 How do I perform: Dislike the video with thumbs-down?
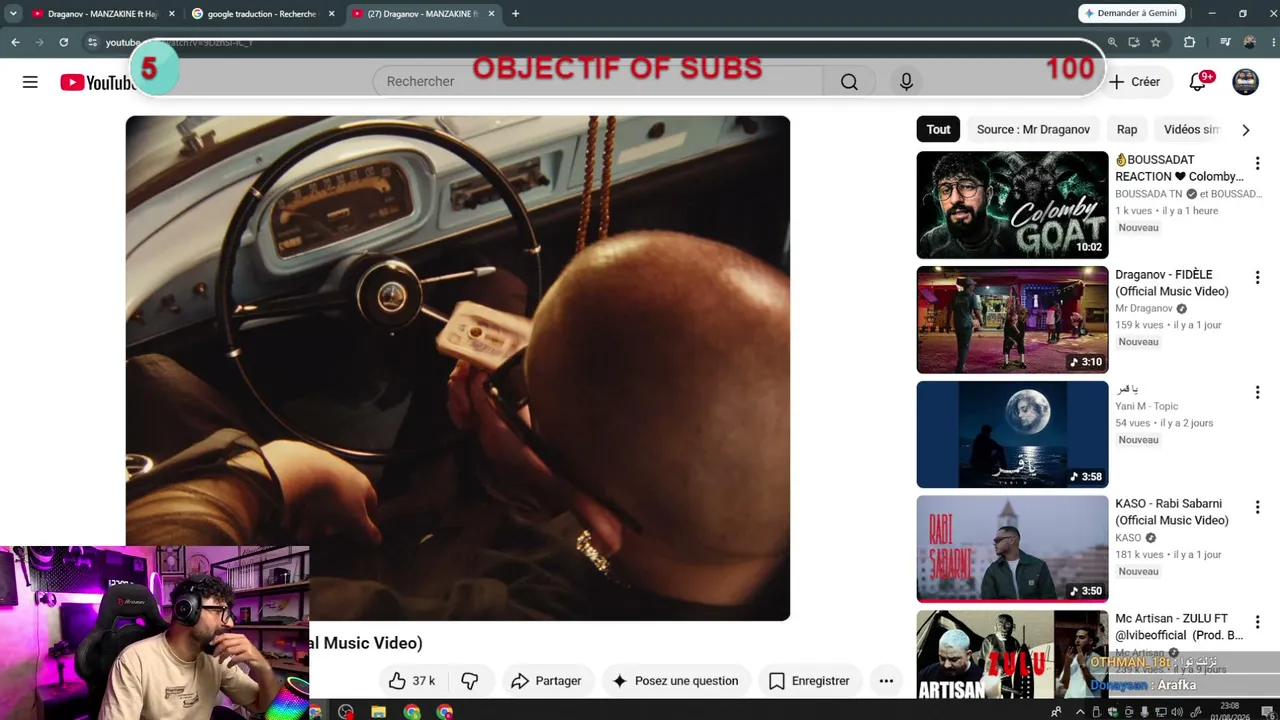click(469, 681)
